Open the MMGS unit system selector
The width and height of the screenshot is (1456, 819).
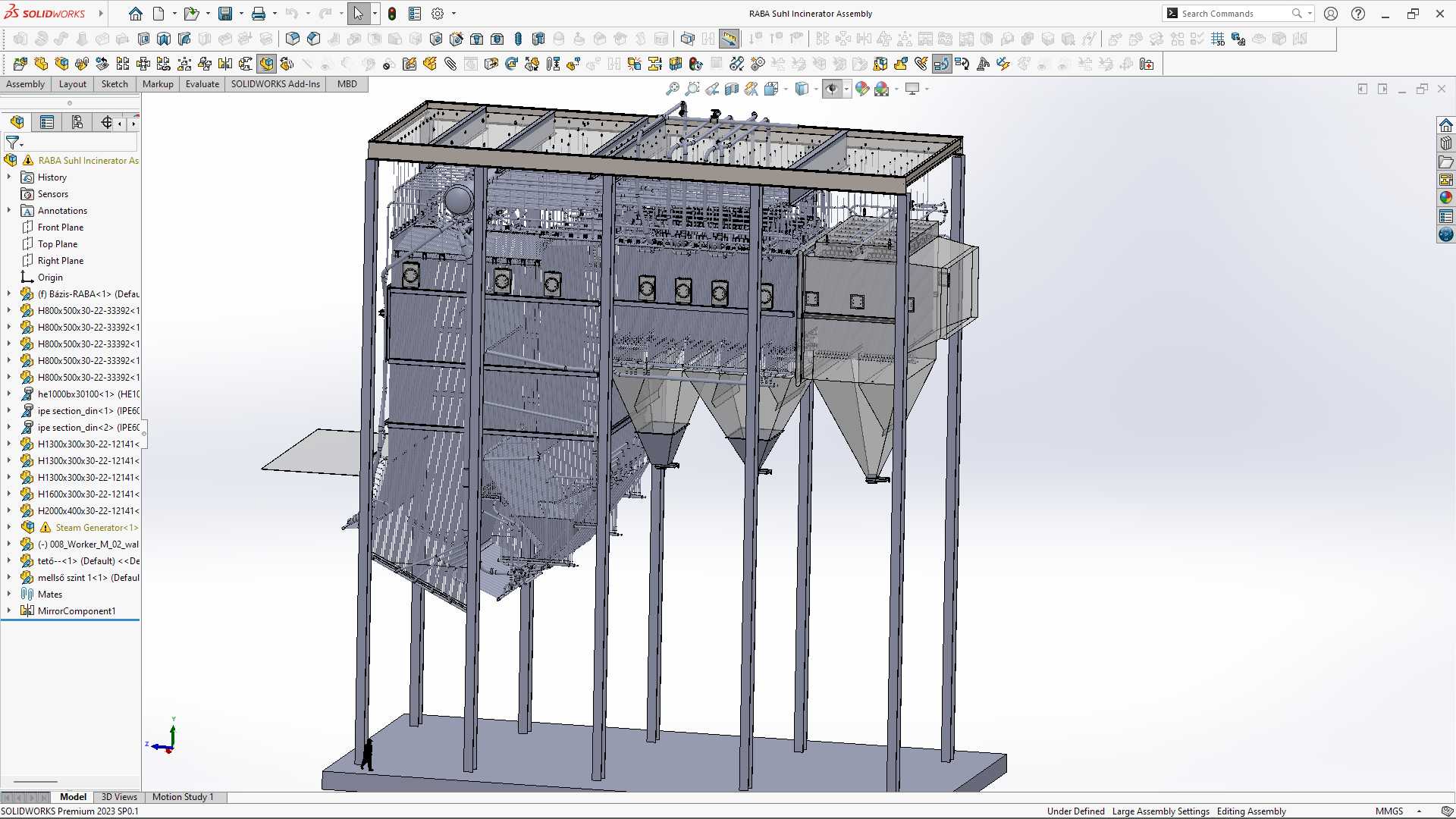click(1389, 811)
